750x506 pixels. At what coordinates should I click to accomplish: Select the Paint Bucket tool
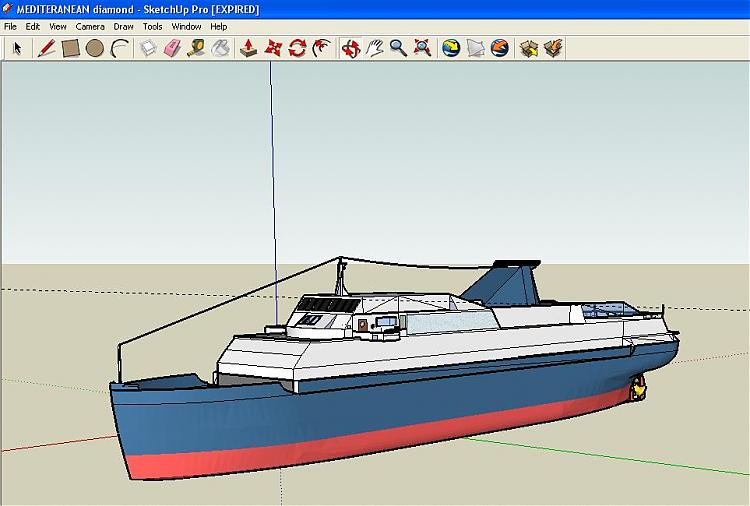(x=221, y=48)
